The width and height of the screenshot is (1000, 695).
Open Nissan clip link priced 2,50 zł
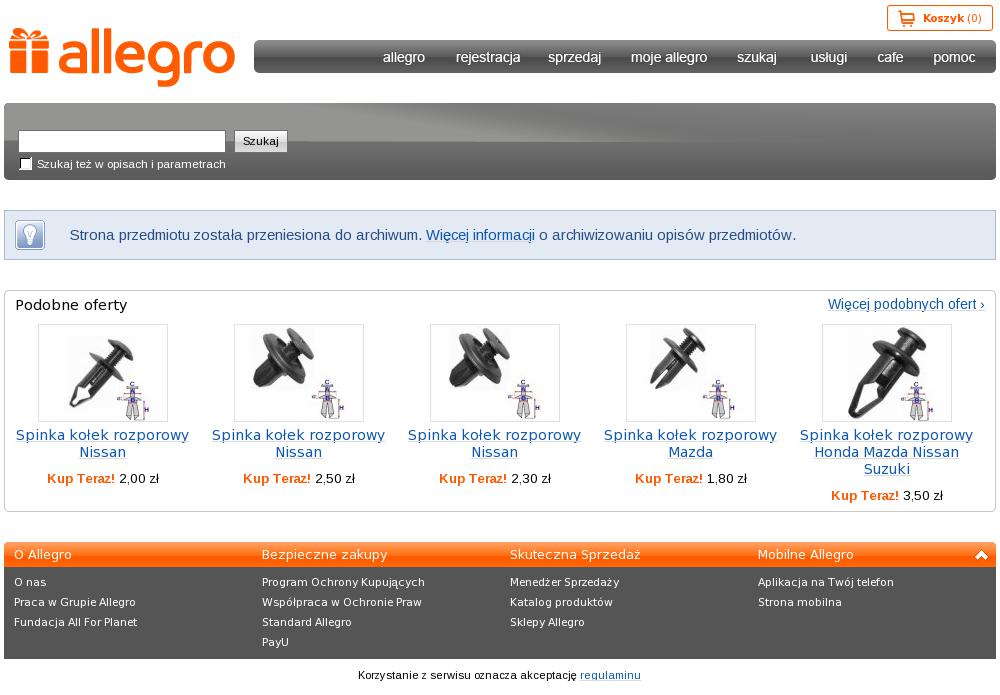click(298, 444)
